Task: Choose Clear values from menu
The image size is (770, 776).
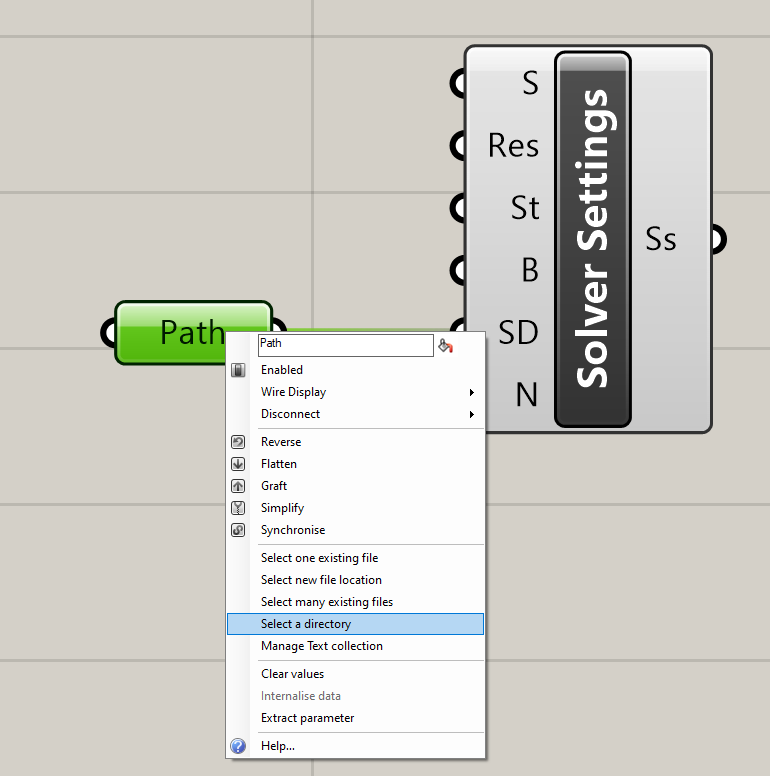Action: 292,674
